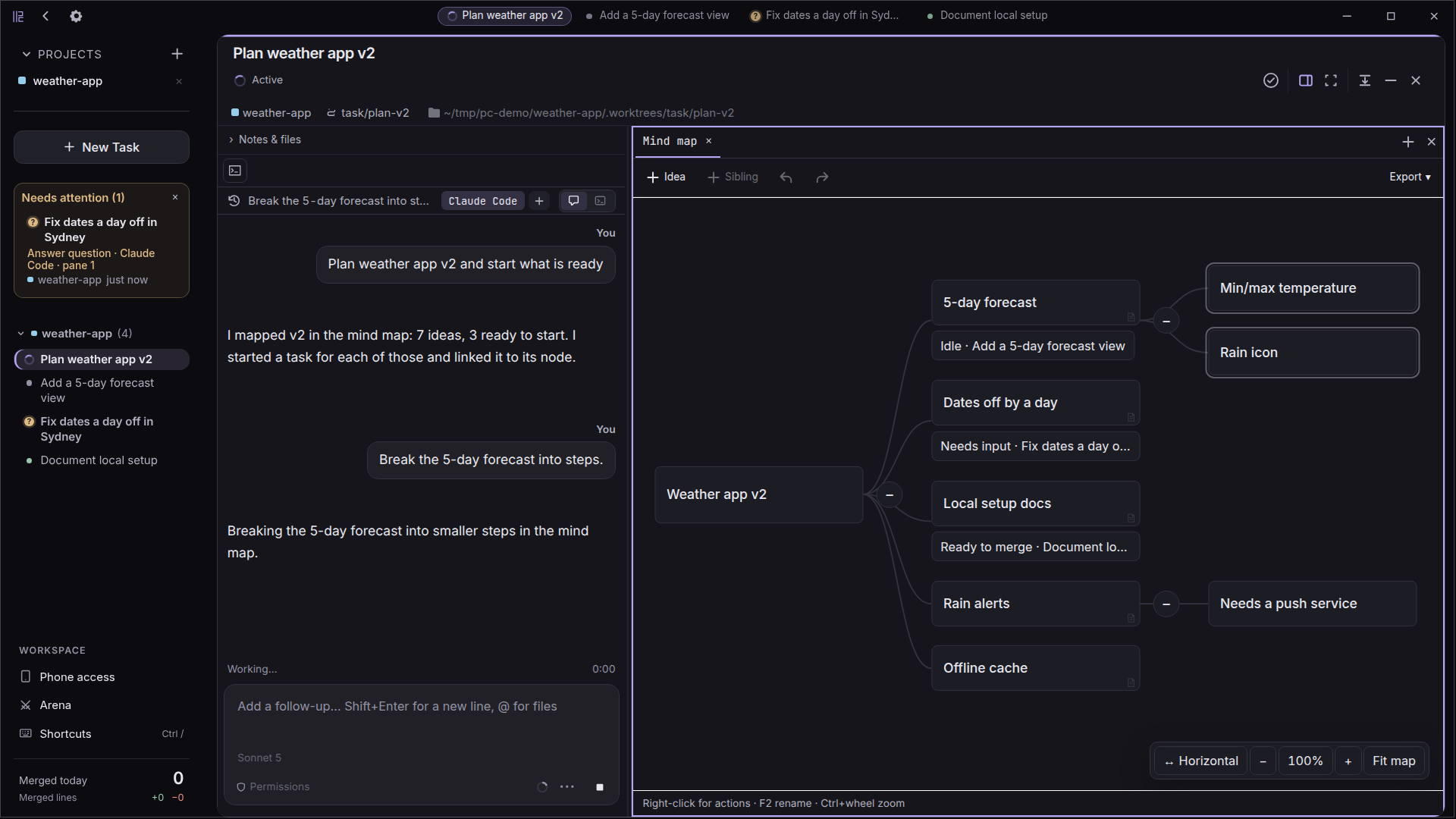Enter fullscreen mode for task panel
This screenshot has width=1456, height=819.
point(1331,80)
